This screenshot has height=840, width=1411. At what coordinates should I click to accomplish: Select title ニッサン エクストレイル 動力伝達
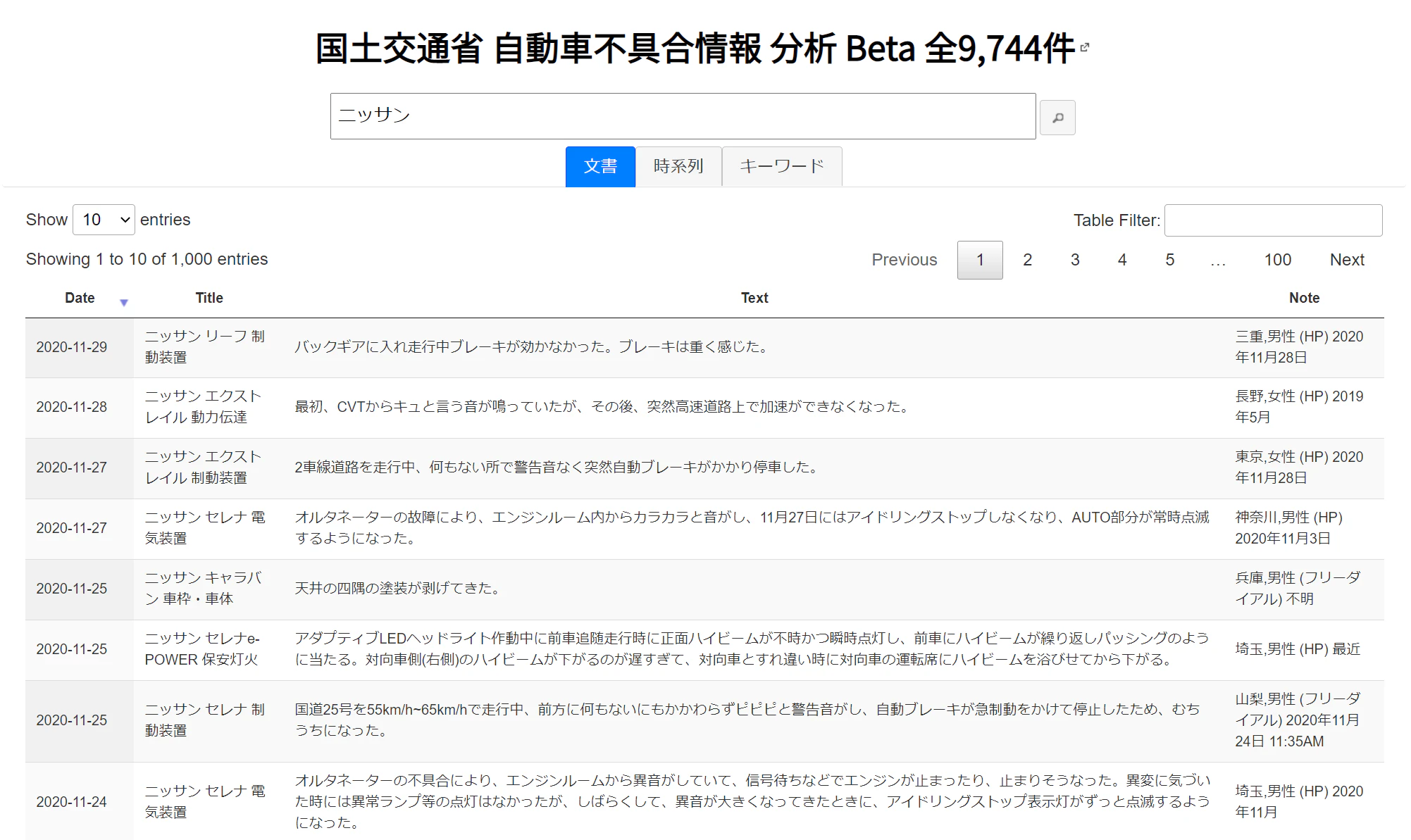coord(204,407)
